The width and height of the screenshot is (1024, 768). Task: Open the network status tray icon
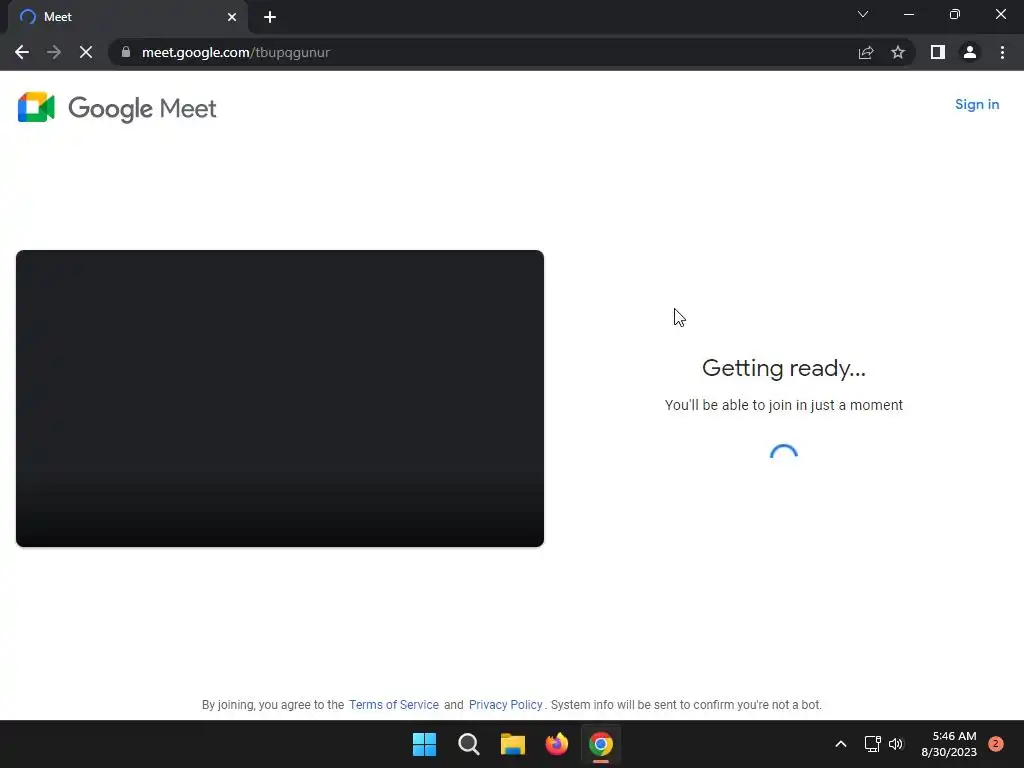(x=872, y=744)
